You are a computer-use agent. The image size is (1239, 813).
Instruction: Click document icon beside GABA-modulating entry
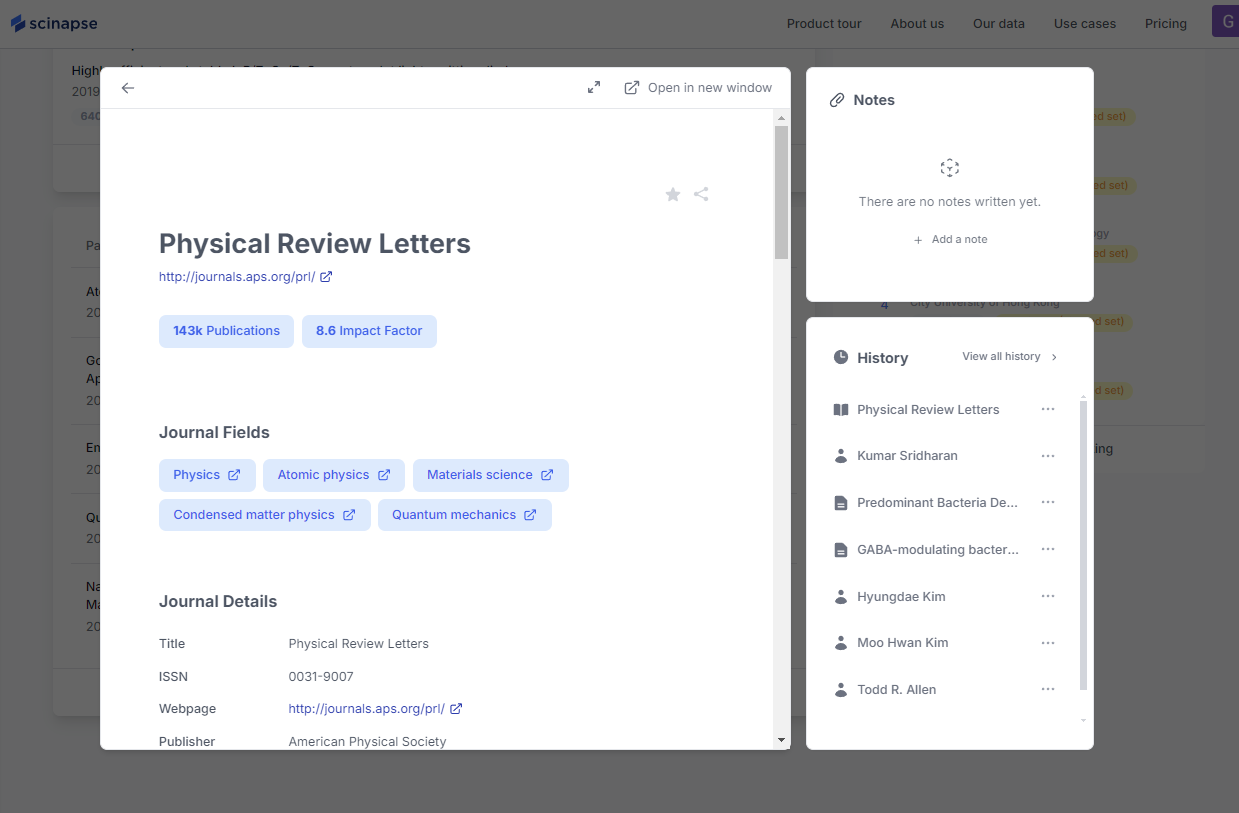tap(841, 550)
